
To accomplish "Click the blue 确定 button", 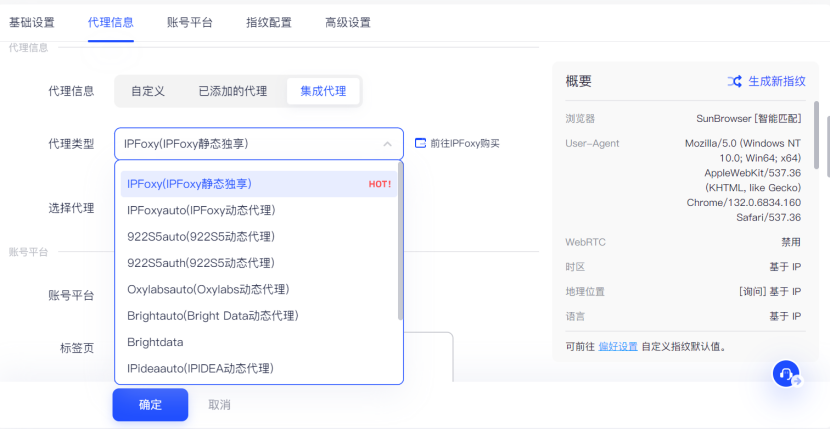I will (x=150, y=405).
